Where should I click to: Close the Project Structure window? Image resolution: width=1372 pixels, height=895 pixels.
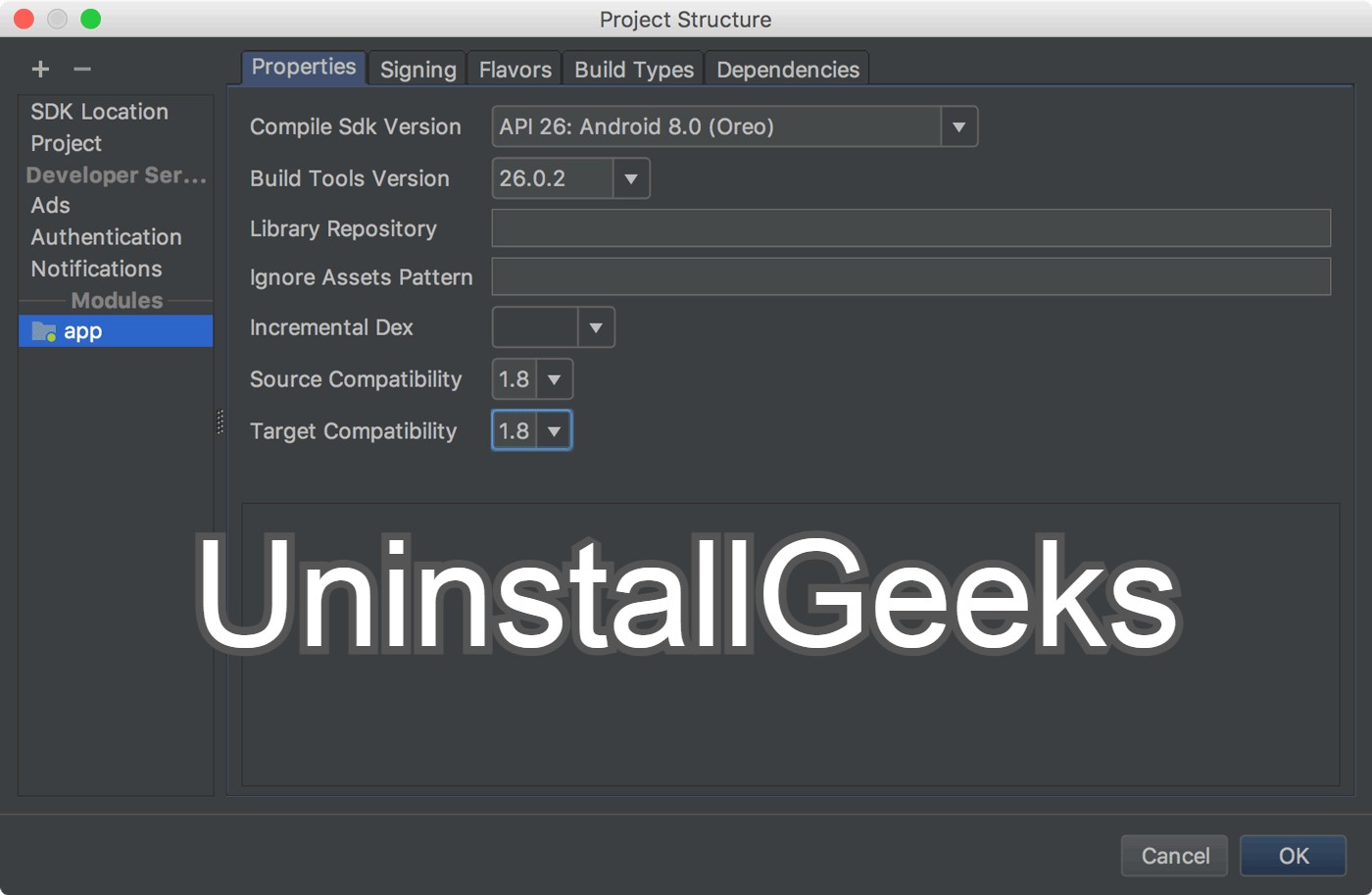24,19
